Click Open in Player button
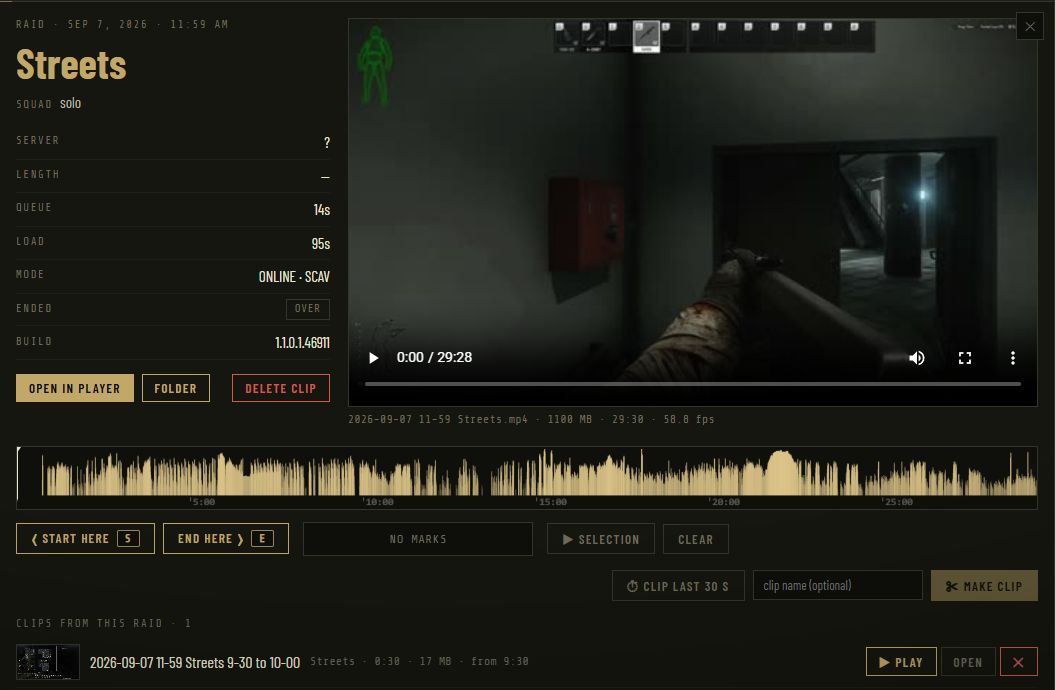This screenshot has width=1055, height=690. click(x=75, y=388)
